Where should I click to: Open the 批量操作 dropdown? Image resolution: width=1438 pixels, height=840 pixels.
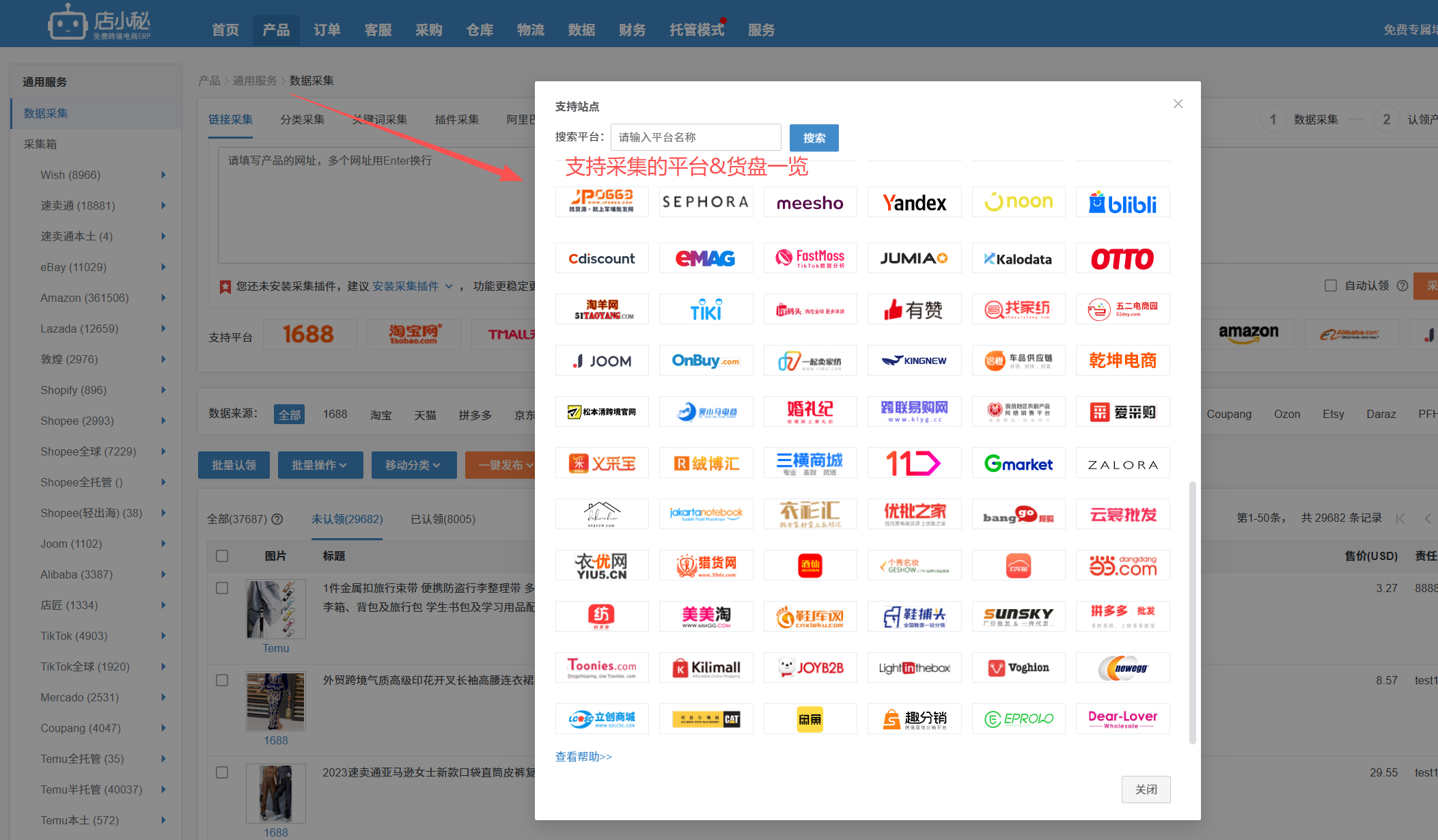pyautogui.click(x=319, y=465)
